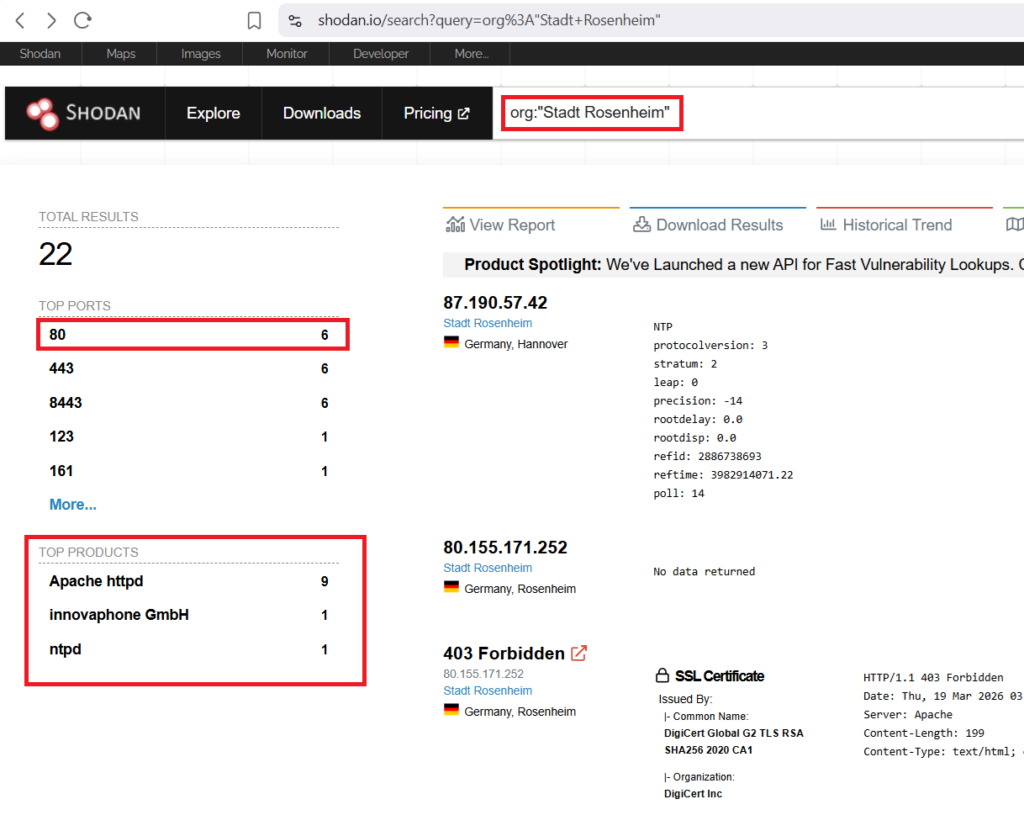Click the browser forward arrow
The width and height of the screenshot is (1024, 815).
tap(51, 20)
